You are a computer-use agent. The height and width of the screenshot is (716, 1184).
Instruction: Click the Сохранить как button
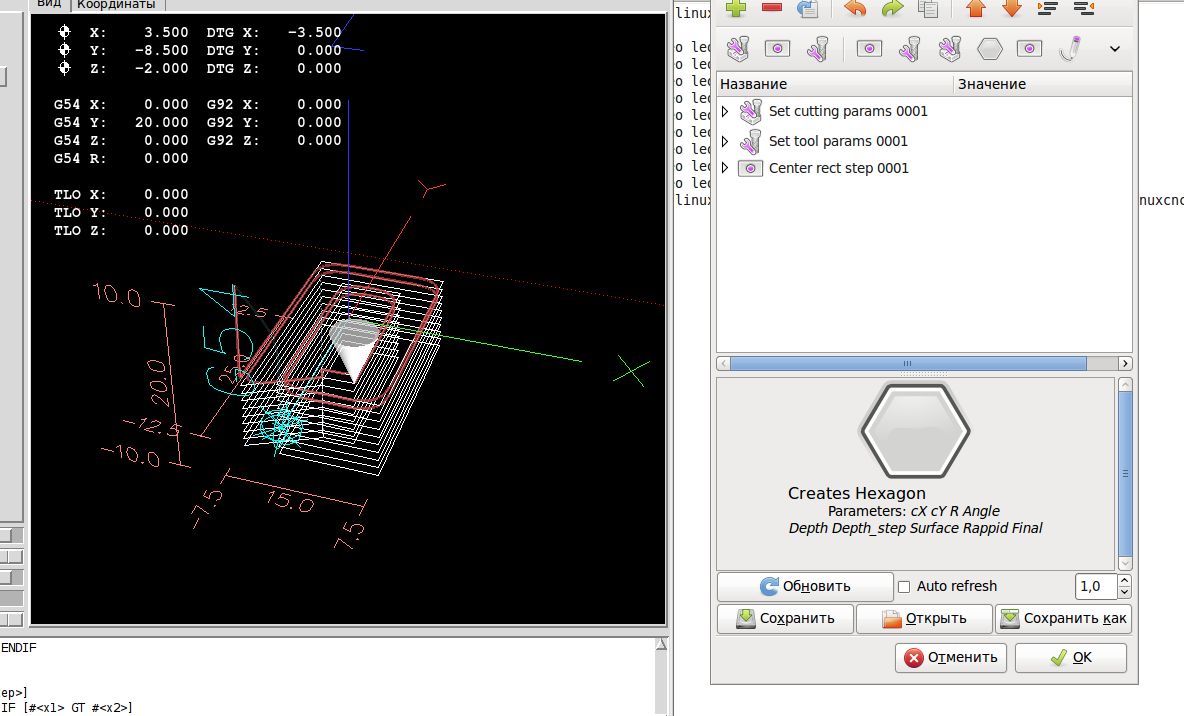coord(1064,618)
